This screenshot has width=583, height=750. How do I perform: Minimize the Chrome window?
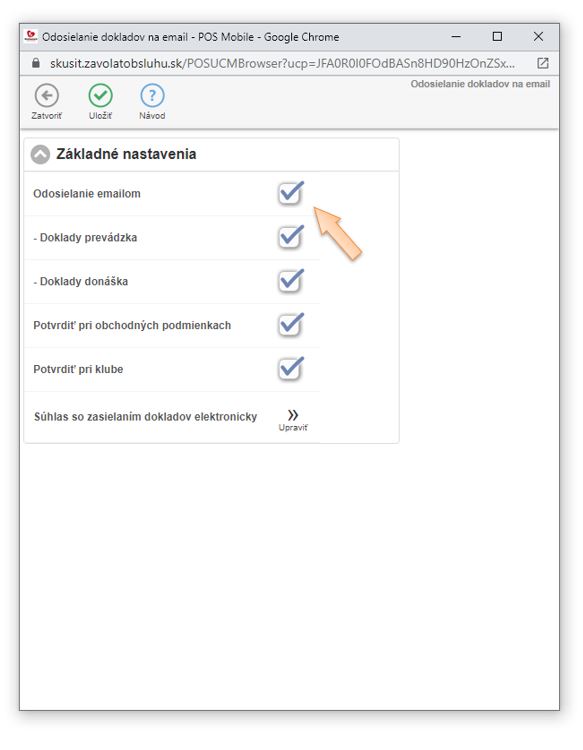click(456, 36)
